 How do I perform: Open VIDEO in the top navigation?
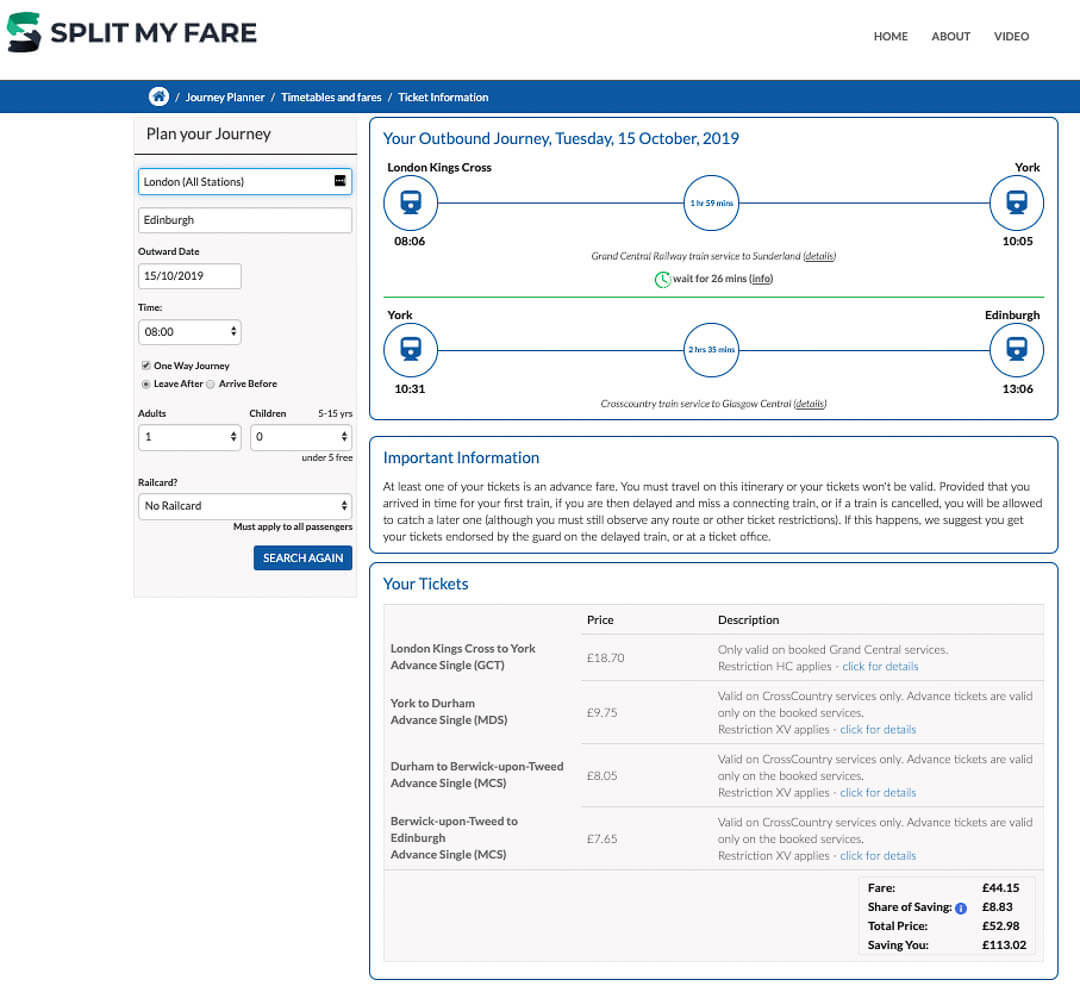click(x=1011, y=36)
